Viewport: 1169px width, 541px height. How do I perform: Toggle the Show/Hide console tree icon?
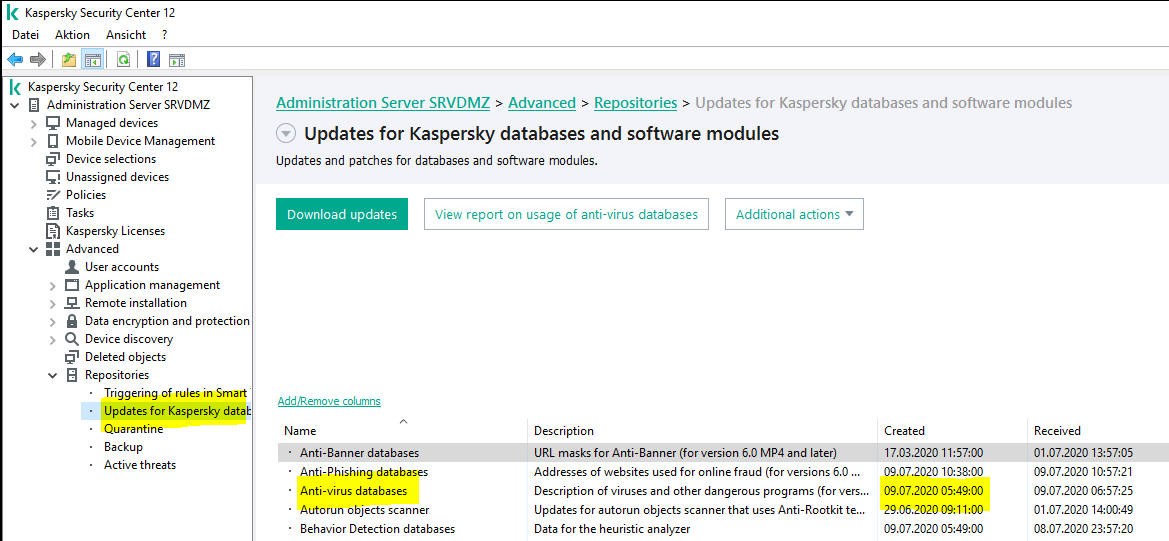click(x=92, y=60)
